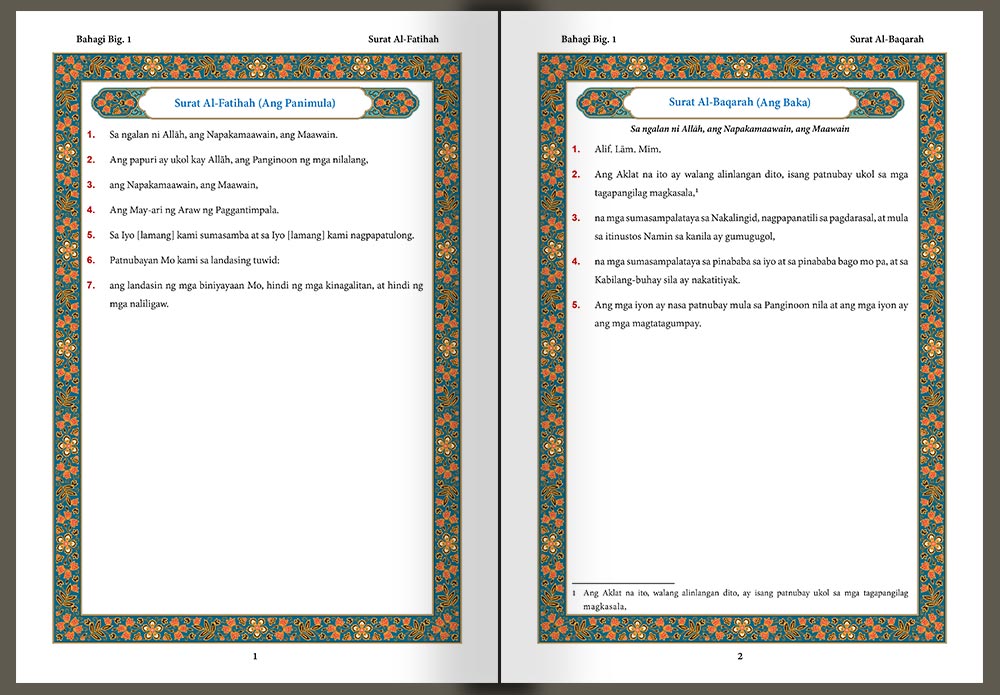1000x695 pixels.
Task: Click the line 'Kabilang-buhay sila ay nakatitiyak.'
Action: [667, 280]
